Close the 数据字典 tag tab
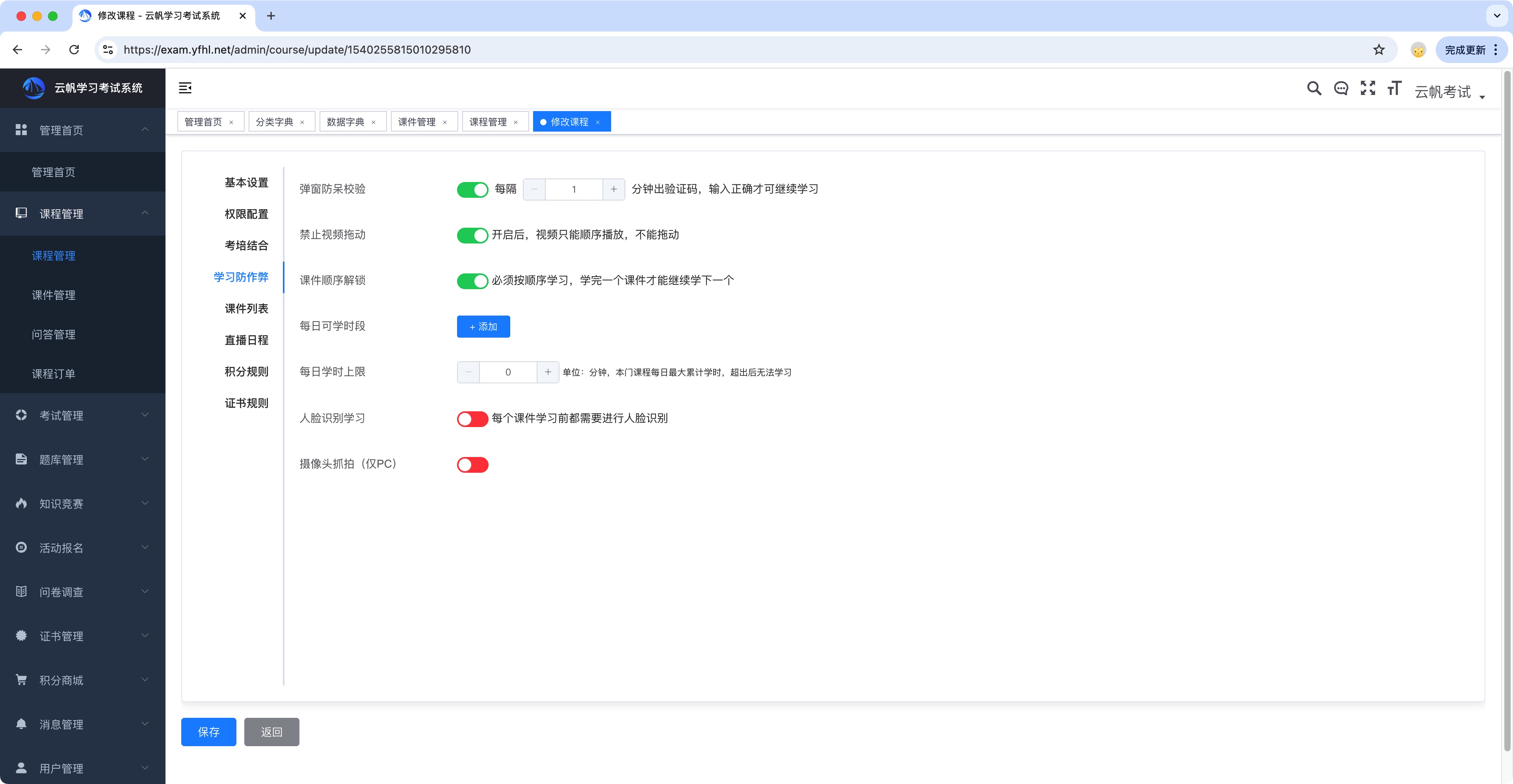 coord(374,122)
